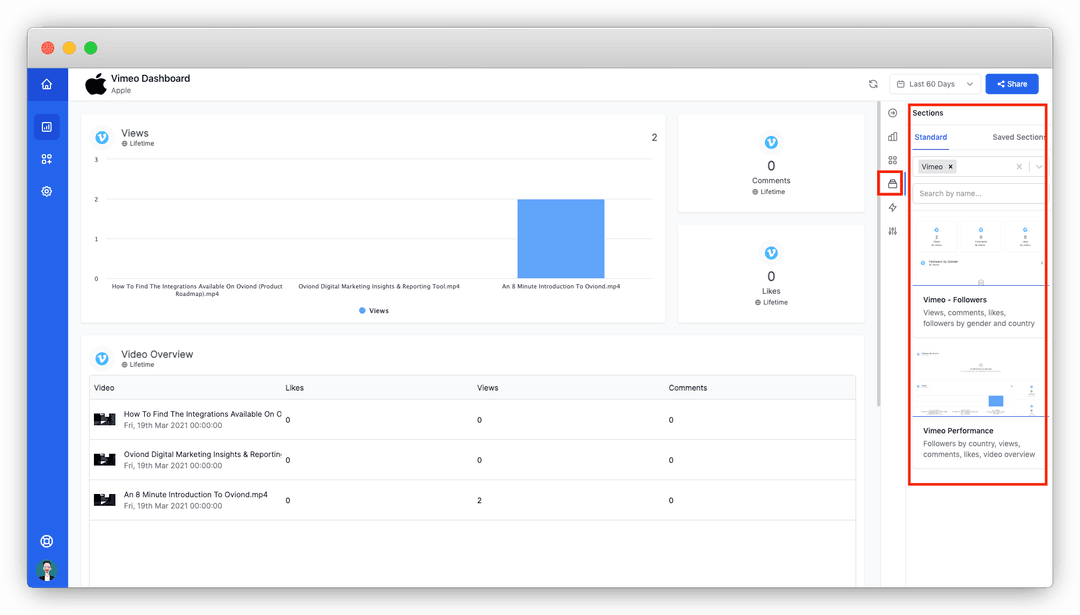Click the Vimeo logo on the Comments widget
This screenshot has width=1080, height=615.
click(x=771, y=143)
